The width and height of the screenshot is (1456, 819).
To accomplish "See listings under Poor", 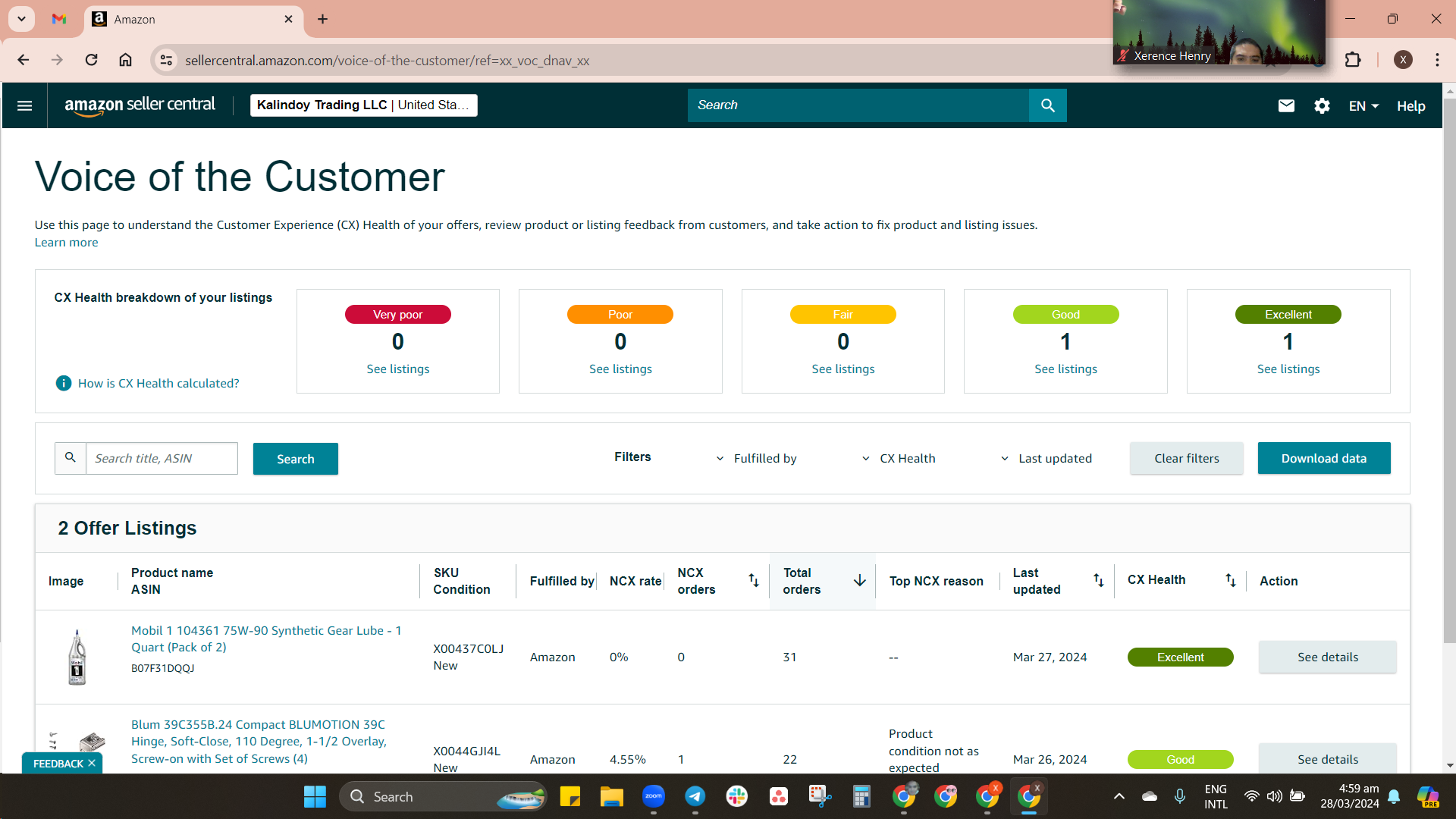I will (620, 369).
